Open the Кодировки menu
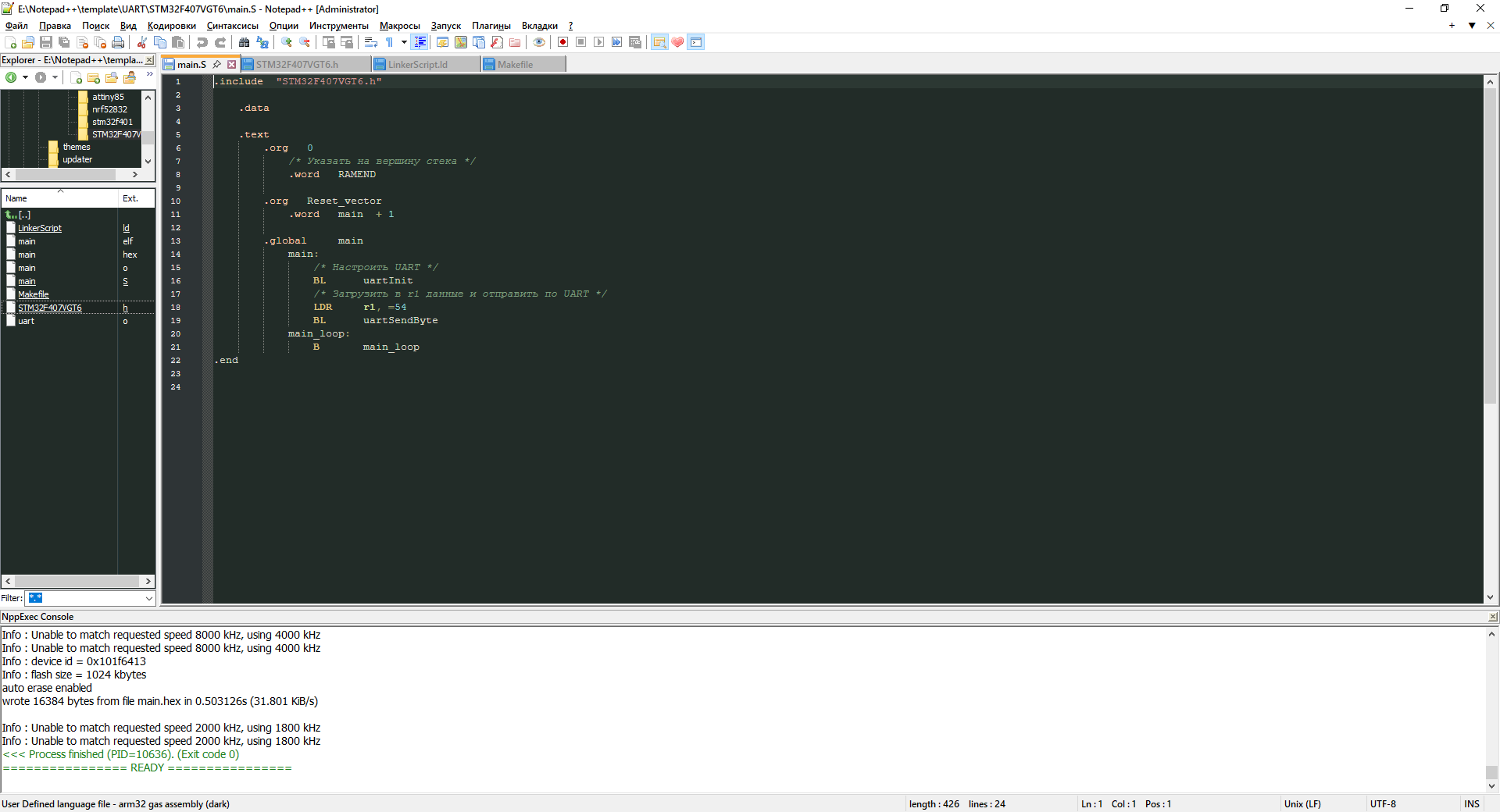Image resolution: width=1500 pixels, height=812 pixels. (x=172, y=26)
